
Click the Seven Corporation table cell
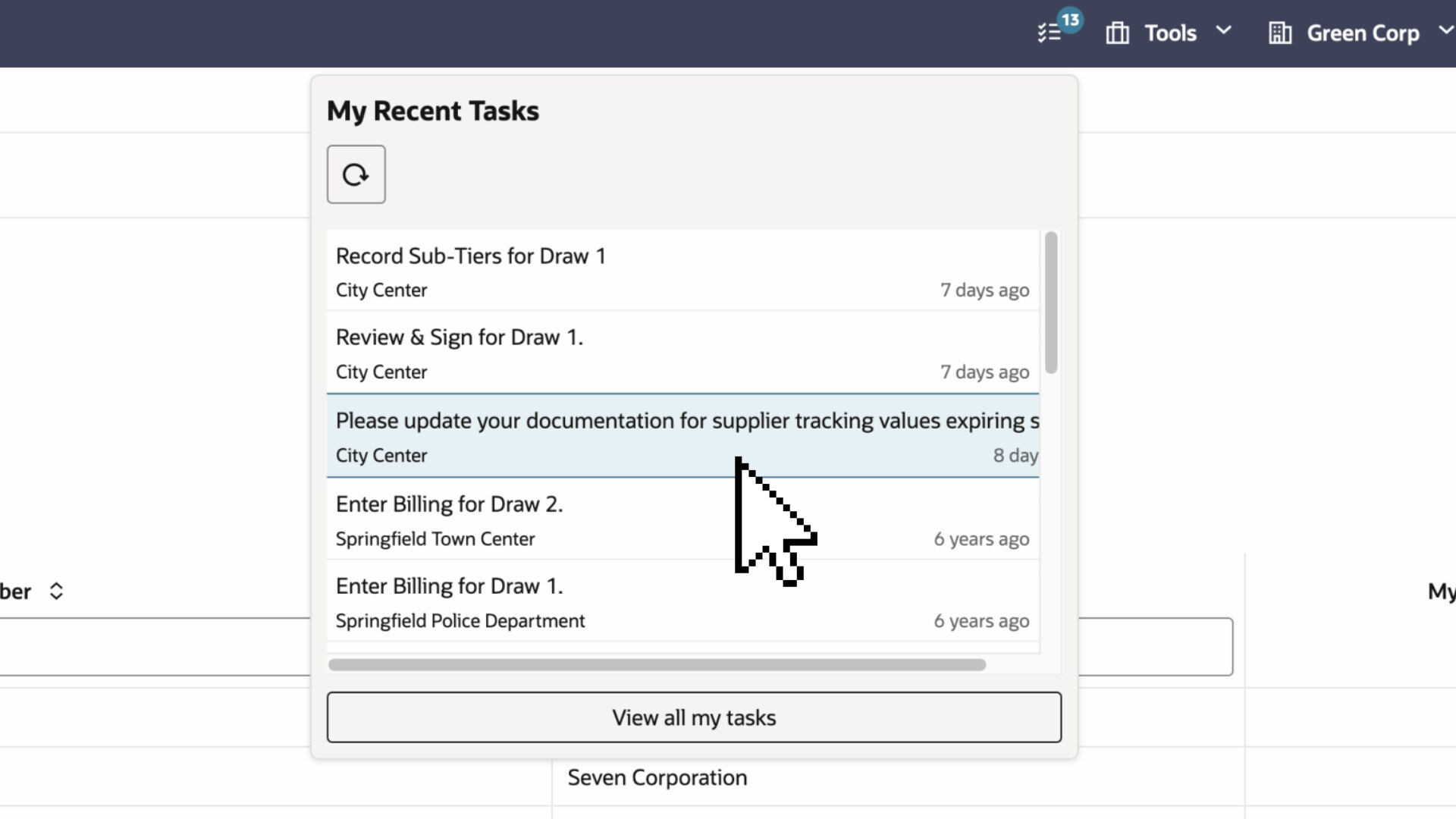coord(657,778)
